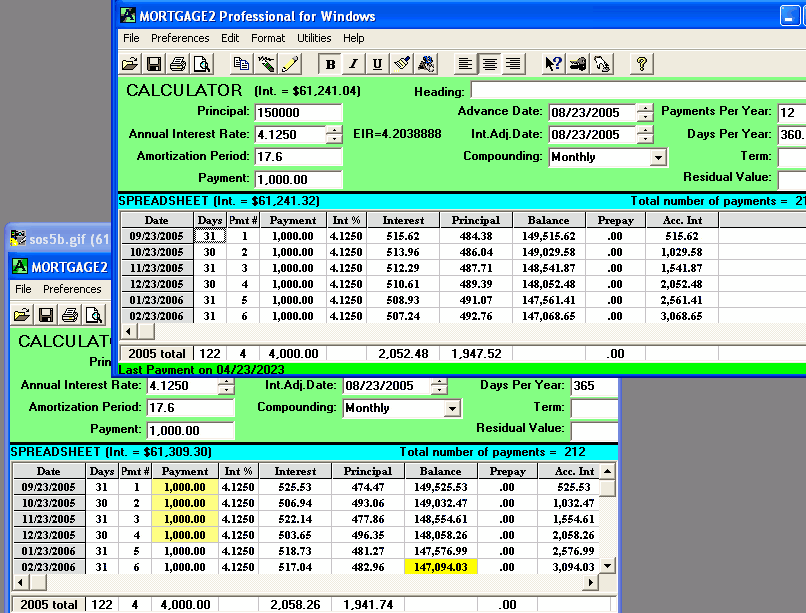This screenshot has height=613, width=806.
Task: Click the Copy icon in the toolbar
Action: pos(241,64)
